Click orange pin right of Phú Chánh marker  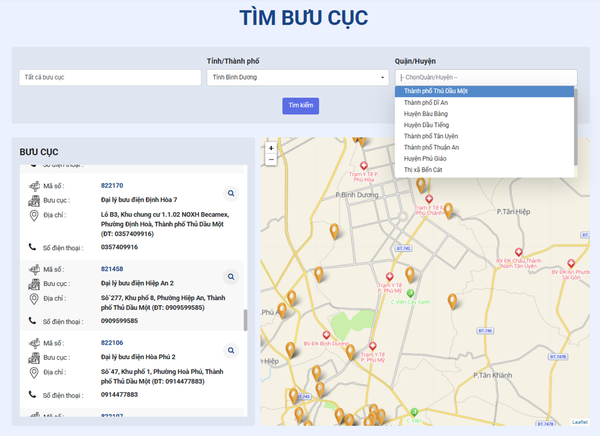click(x=448, y=211)
